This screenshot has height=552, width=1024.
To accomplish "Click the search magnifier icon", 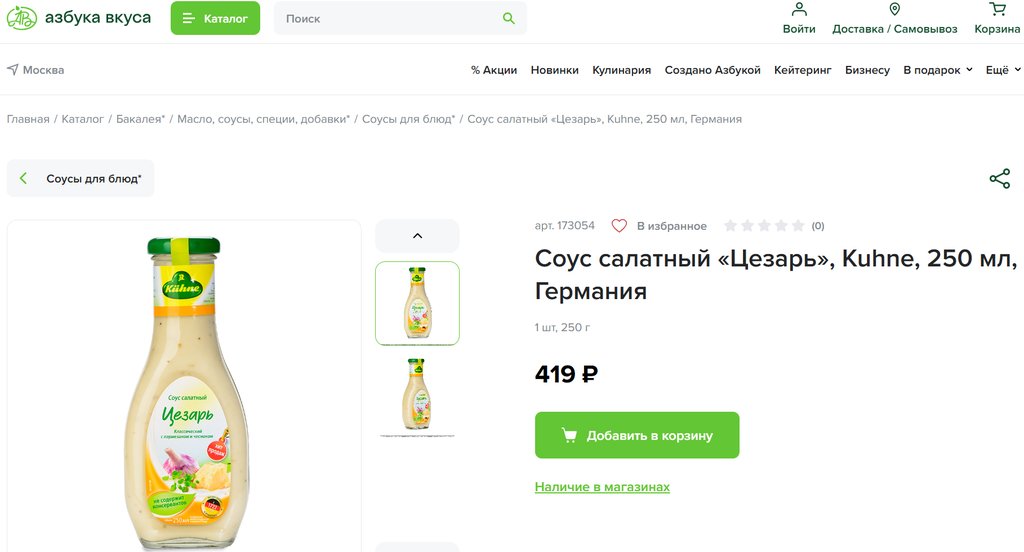I will (x=509, y=18).
